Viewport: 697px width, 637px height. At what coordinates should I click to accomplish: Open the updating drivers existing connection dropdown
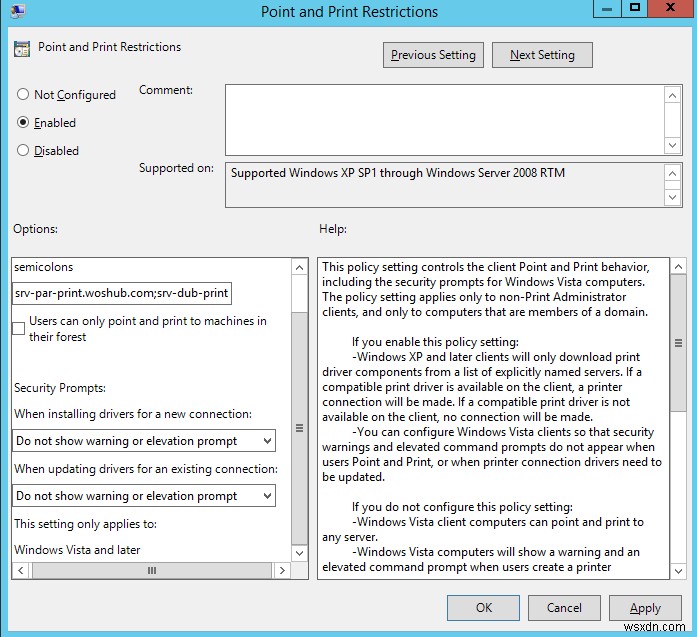pos(144,496)
